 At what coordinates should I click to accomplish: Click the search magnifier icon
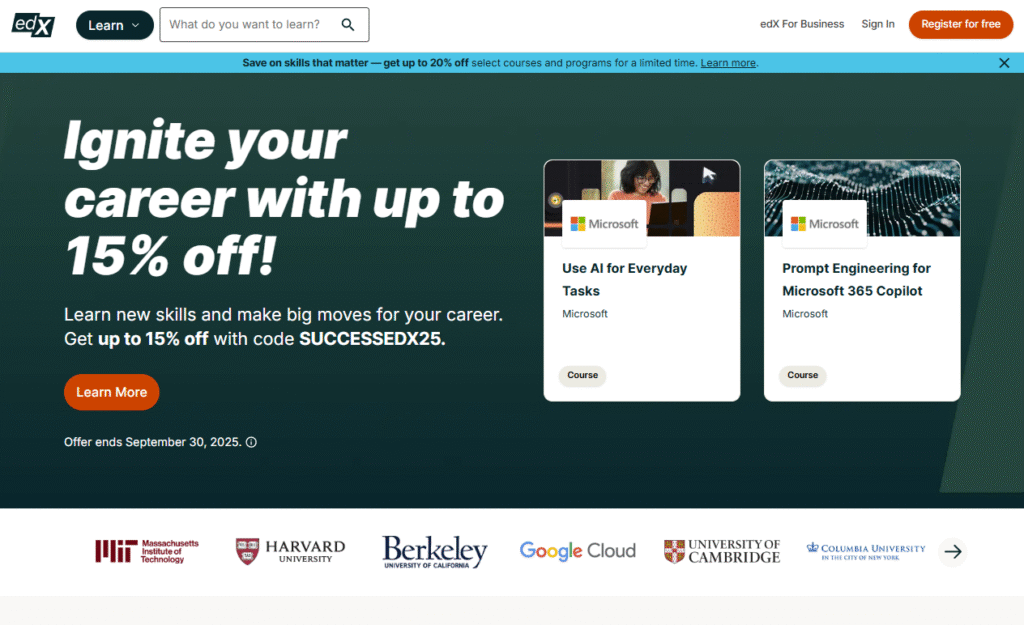tap(348, 25)
